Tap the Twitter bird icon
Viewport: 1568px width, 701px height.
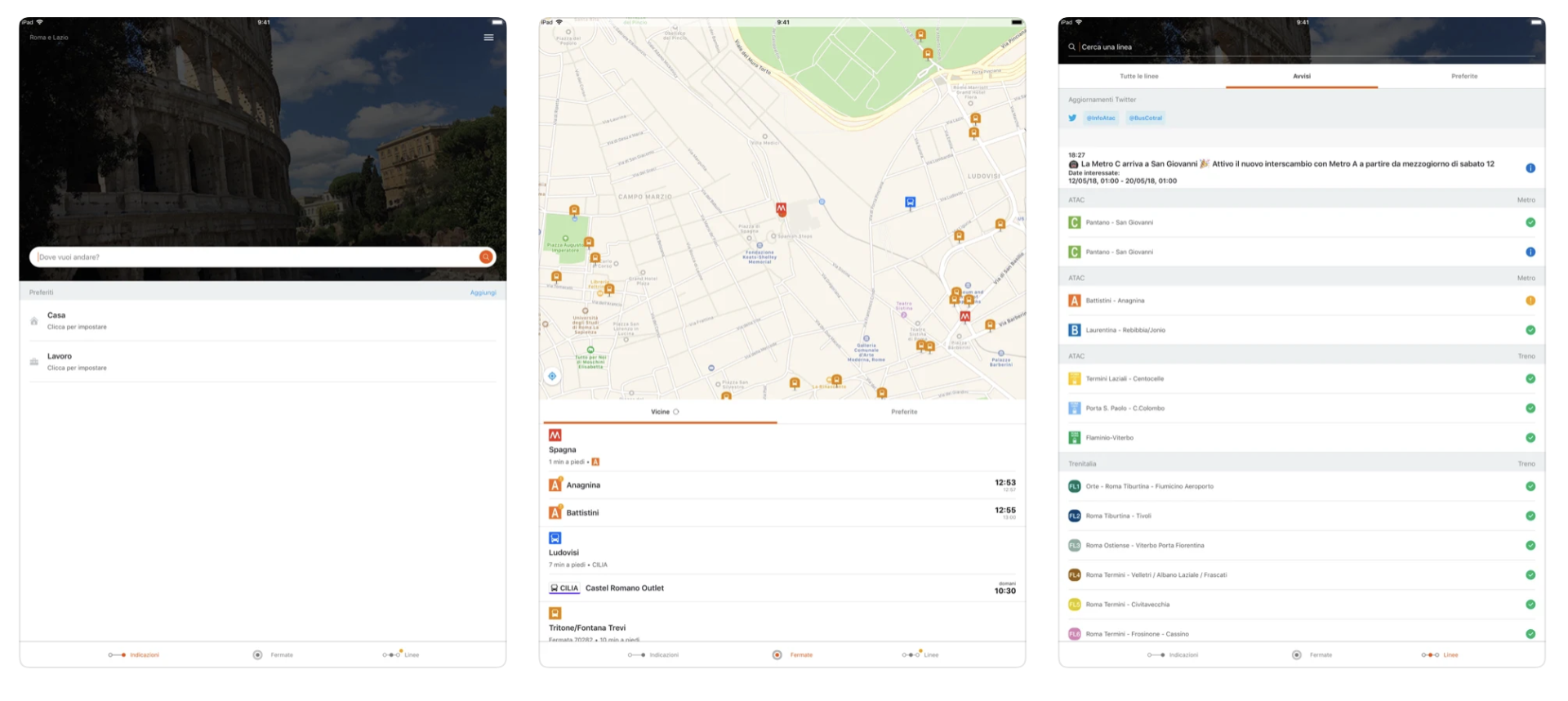pos(1072,118)
